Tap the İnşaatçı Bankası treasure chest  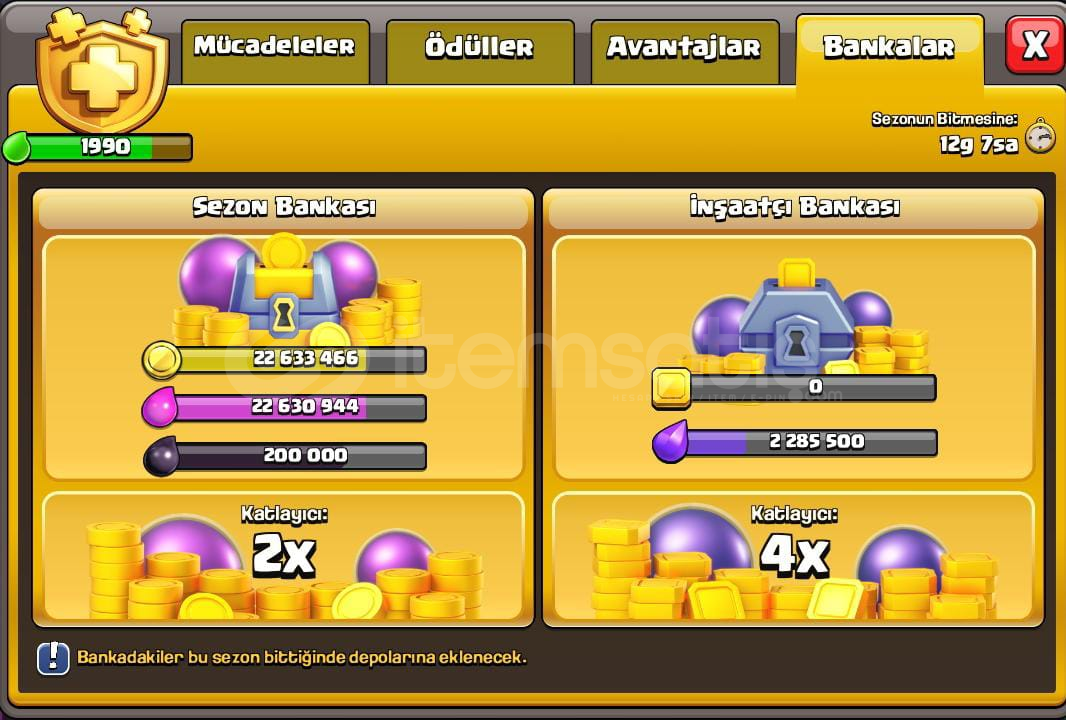pos(795,313)
